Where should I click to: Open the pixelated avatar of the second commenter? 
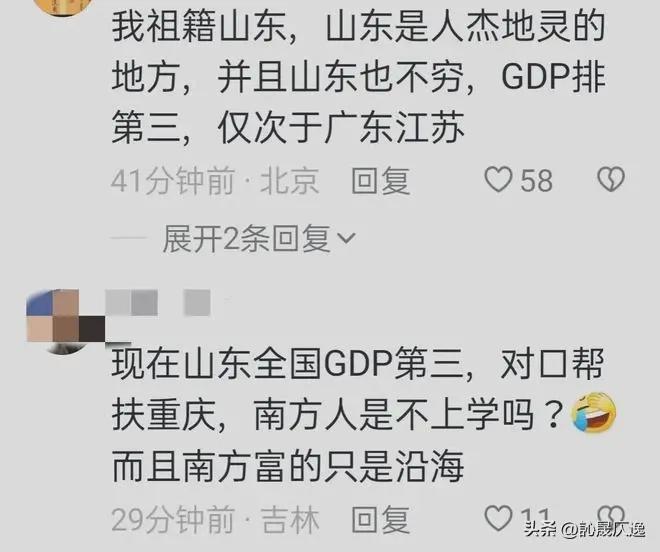65,321
